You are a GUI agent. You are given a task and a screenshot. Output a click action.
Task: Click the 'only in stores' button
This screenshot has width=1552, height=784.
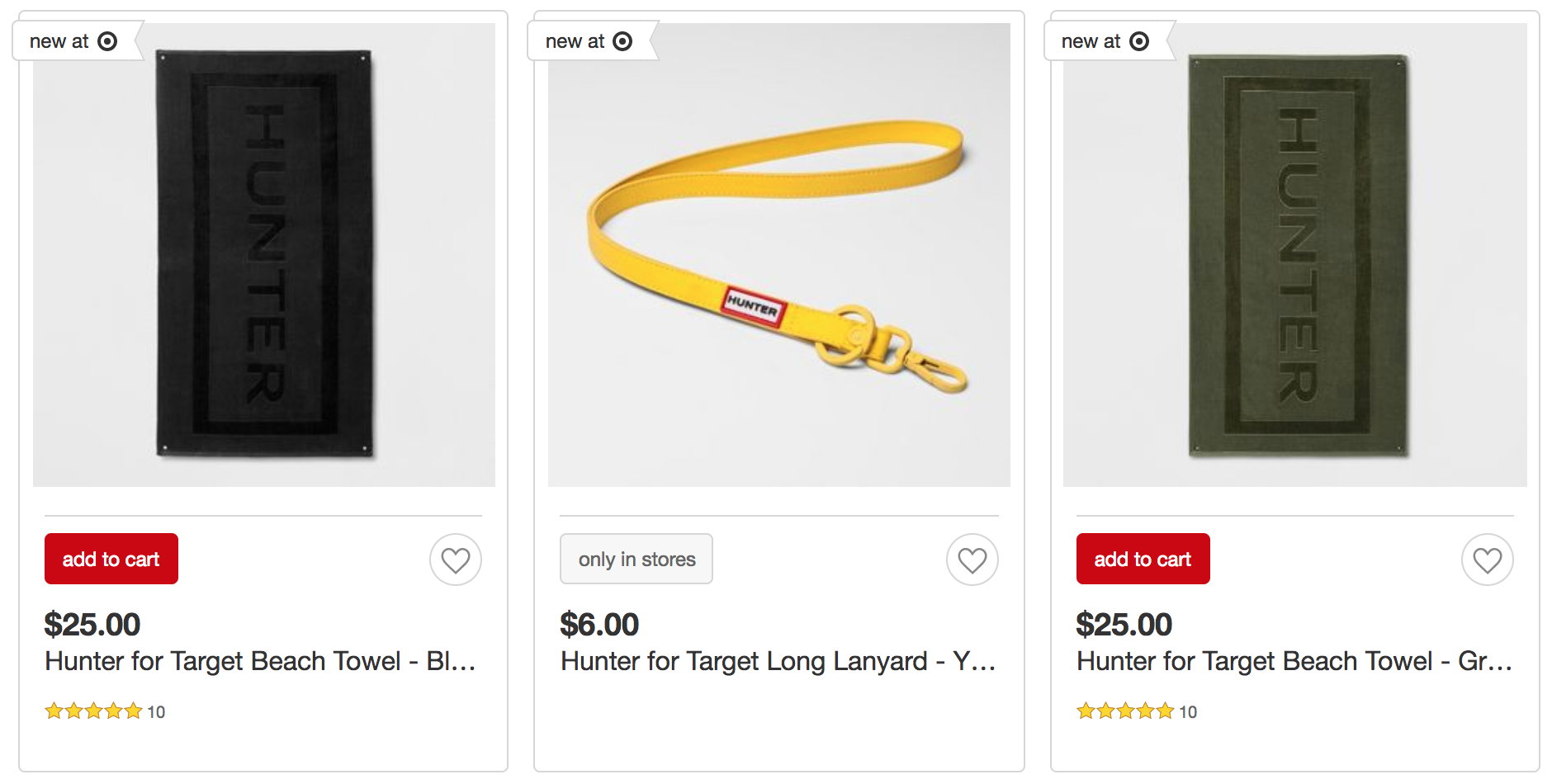pos(636,559)
